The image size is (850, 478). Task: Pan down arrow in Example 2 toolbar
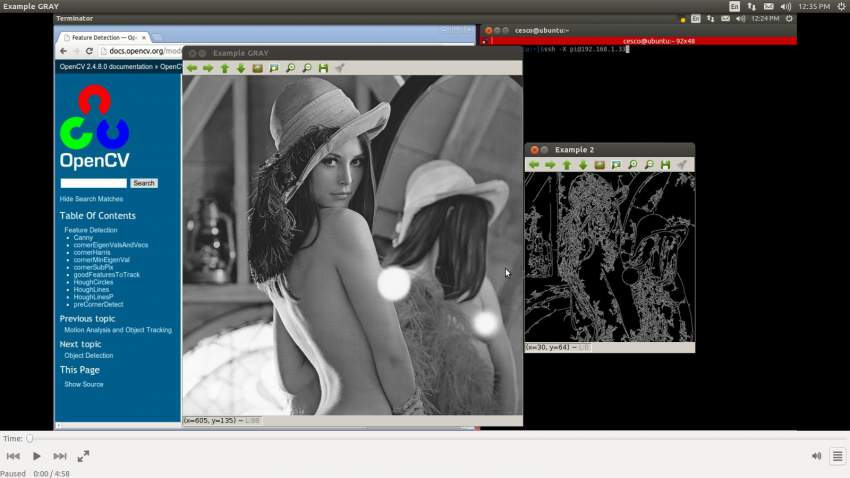(x=583, y=165)
